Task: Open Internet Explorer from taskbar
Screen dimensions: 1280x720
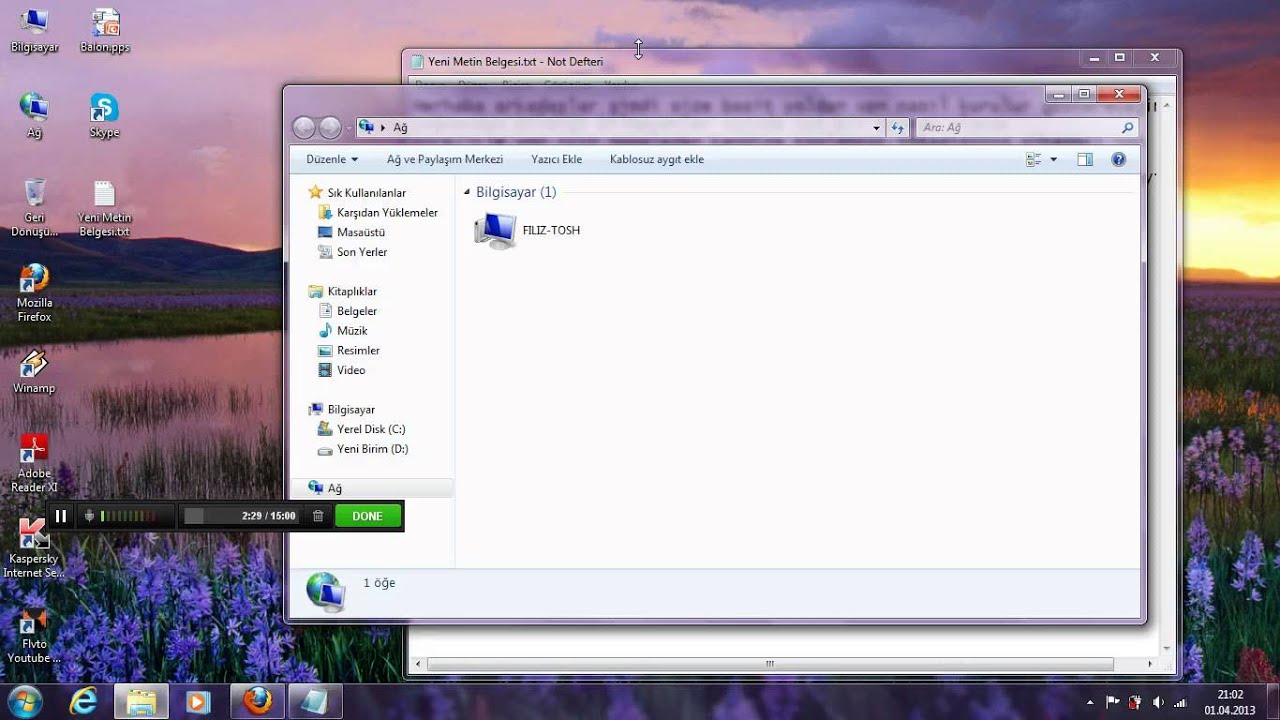Action: point(84,702)
